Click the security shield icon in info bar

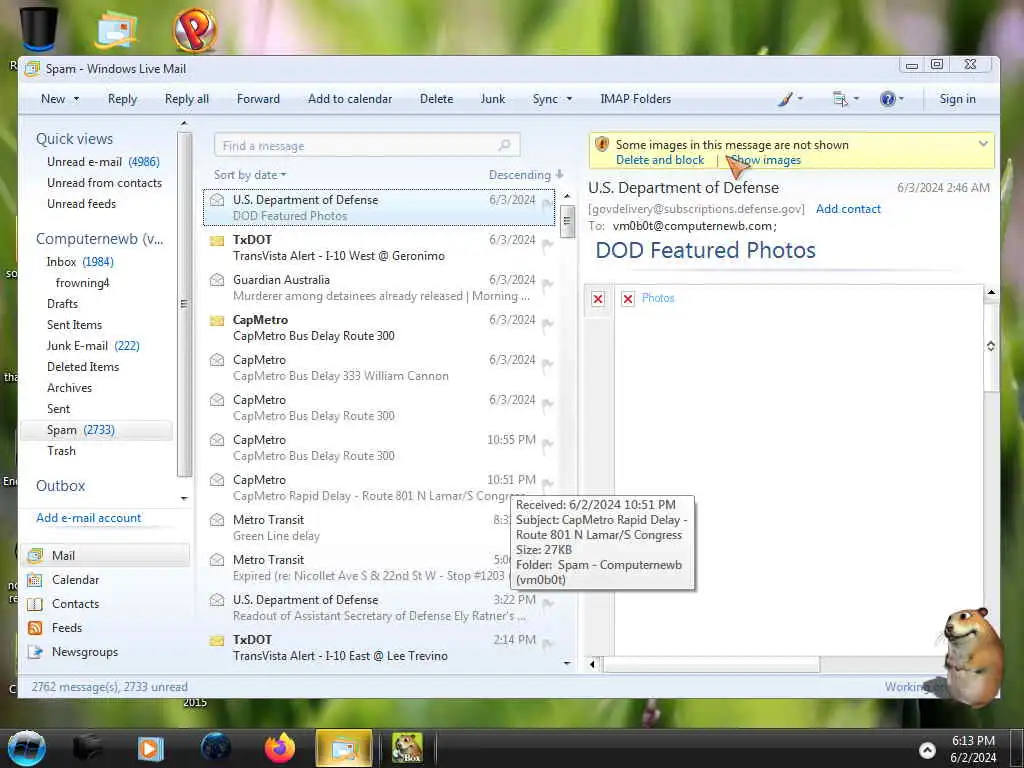[x=602, y=144]
